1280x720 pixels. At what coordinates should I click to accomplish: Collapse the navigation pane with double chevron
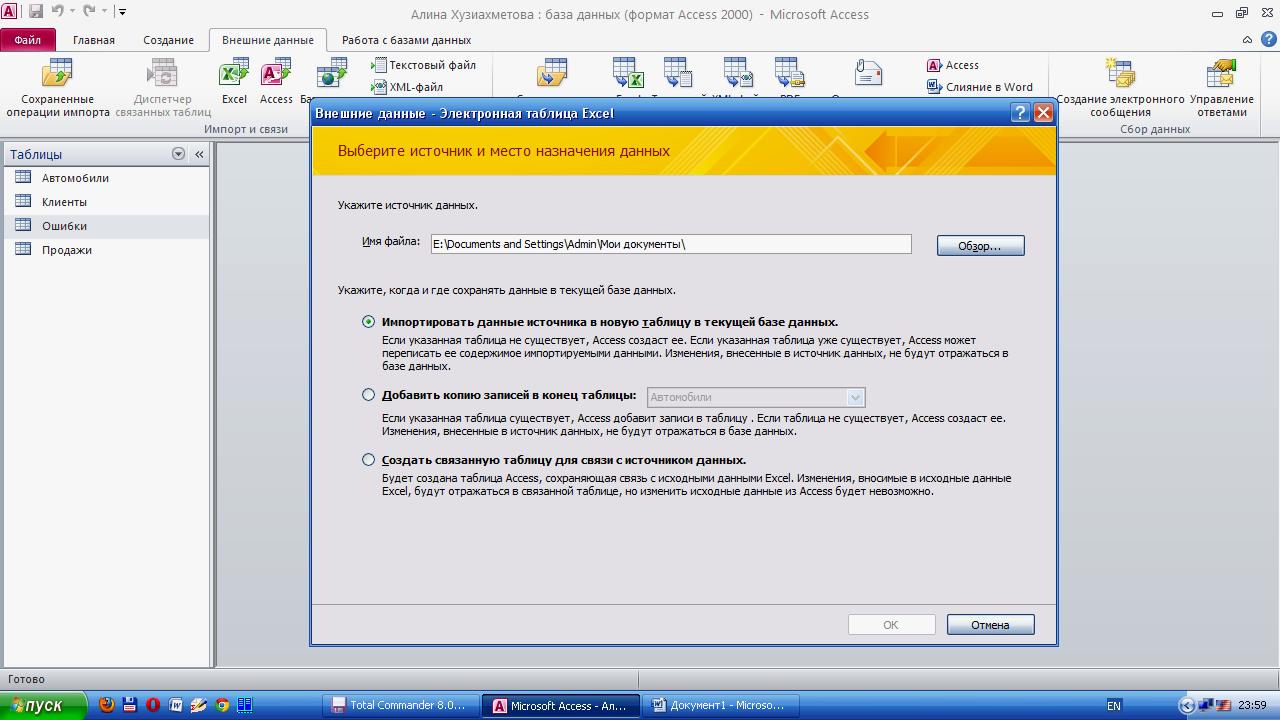coord(199,154)
